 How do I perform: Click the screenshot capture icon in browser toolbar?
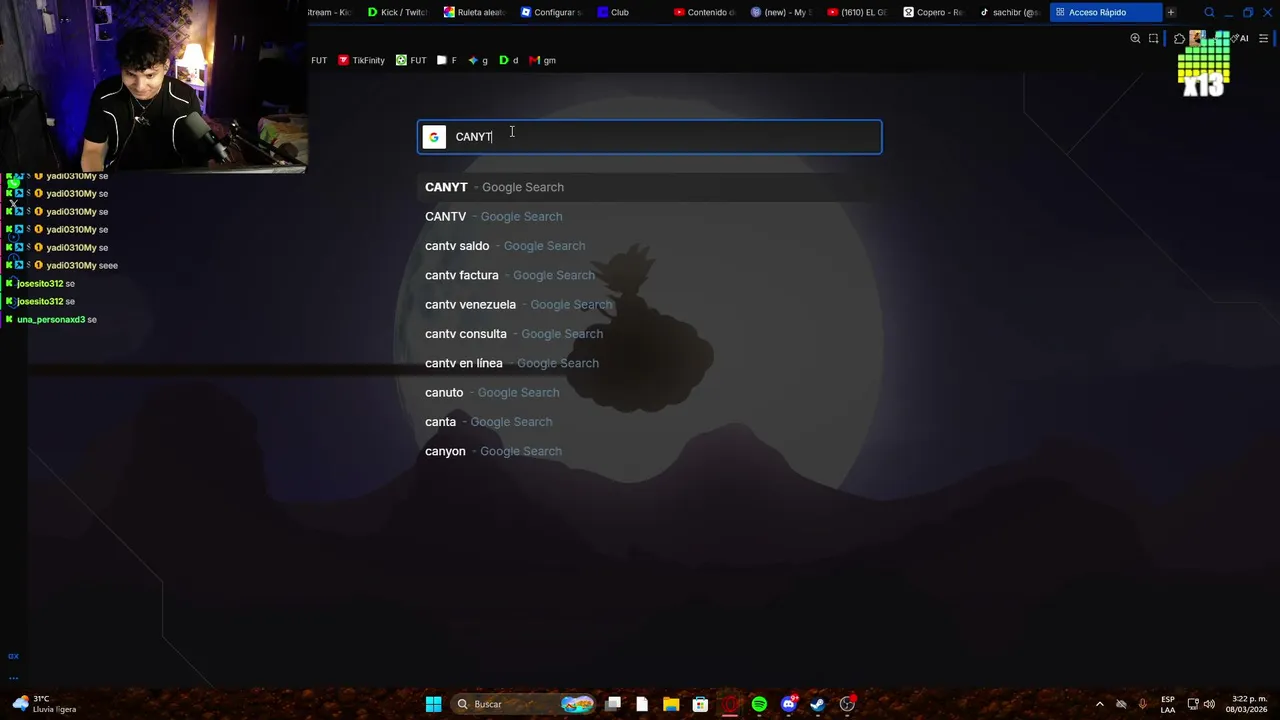(x=1153, y=38)
